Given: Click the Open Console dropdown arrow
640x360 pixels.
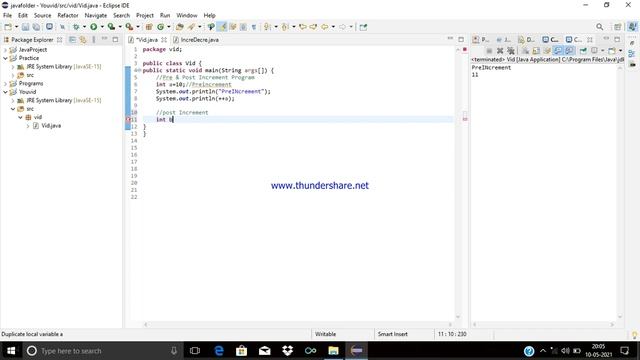Looking at the screenshot, I should point(620,51).
